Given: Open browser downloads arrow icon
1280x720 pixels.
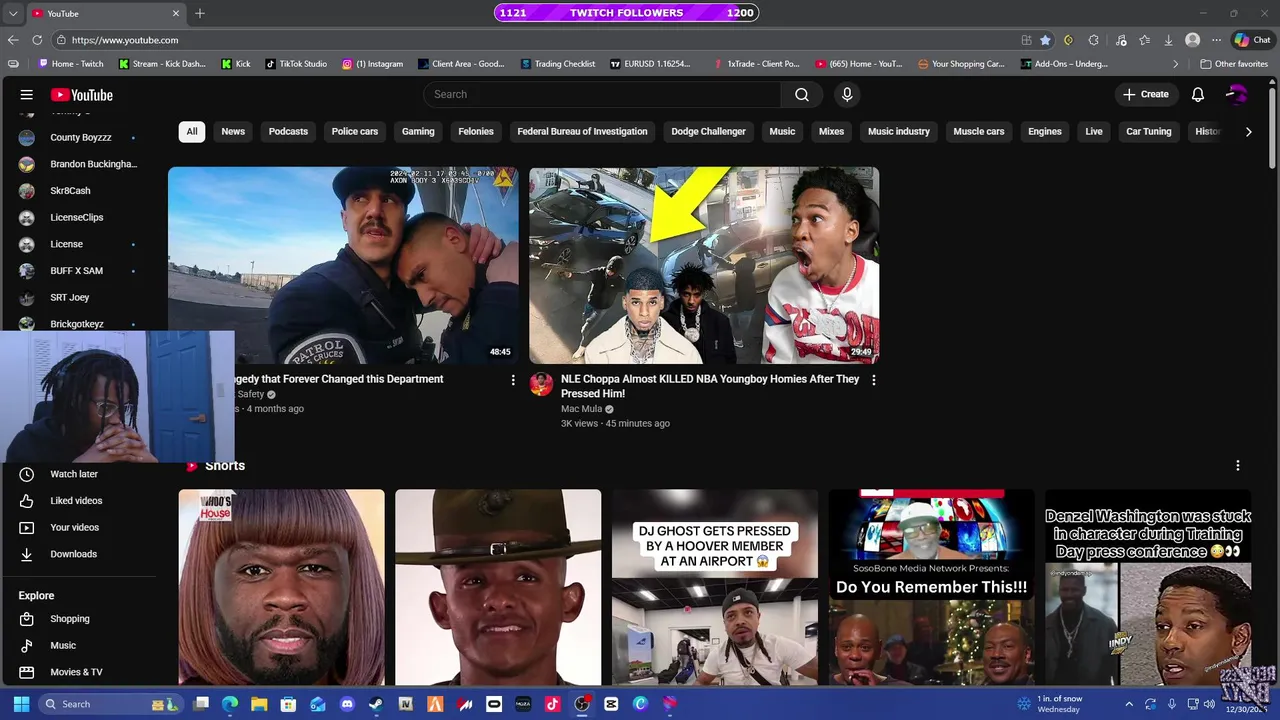Looking at the screenshot, I should click(1168, 40).
